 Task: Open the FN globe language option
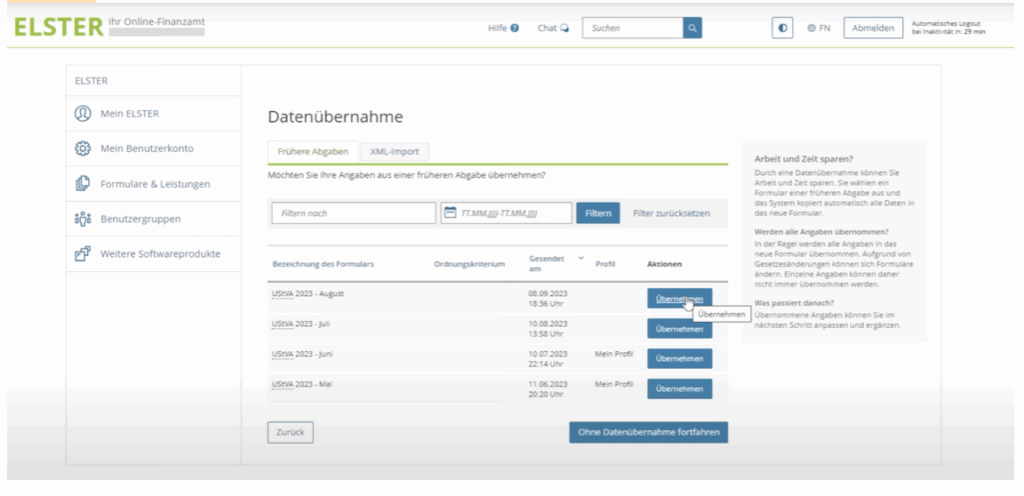point(818,28)
